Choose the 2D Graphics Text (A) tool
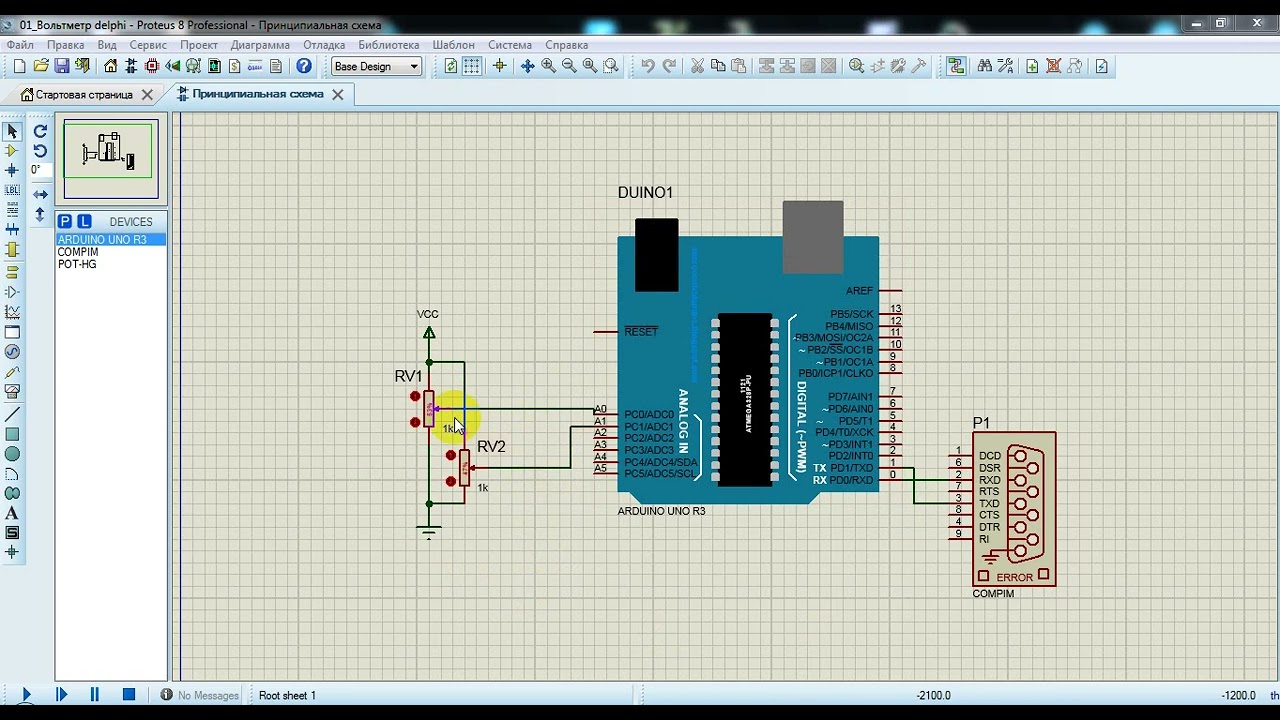 pos(12,513)
